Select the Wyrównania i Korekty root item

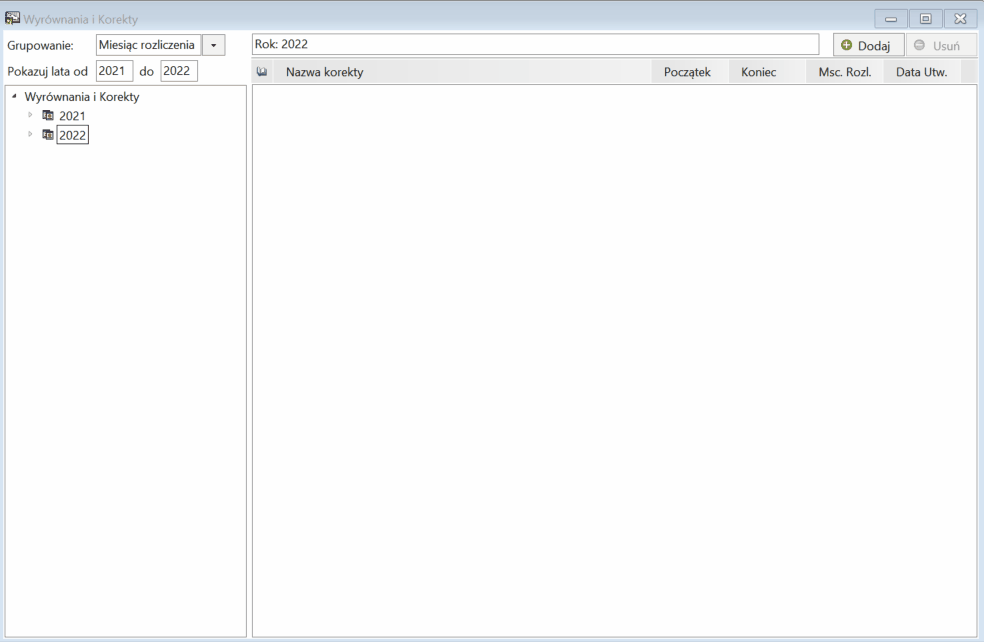(82, 97)
